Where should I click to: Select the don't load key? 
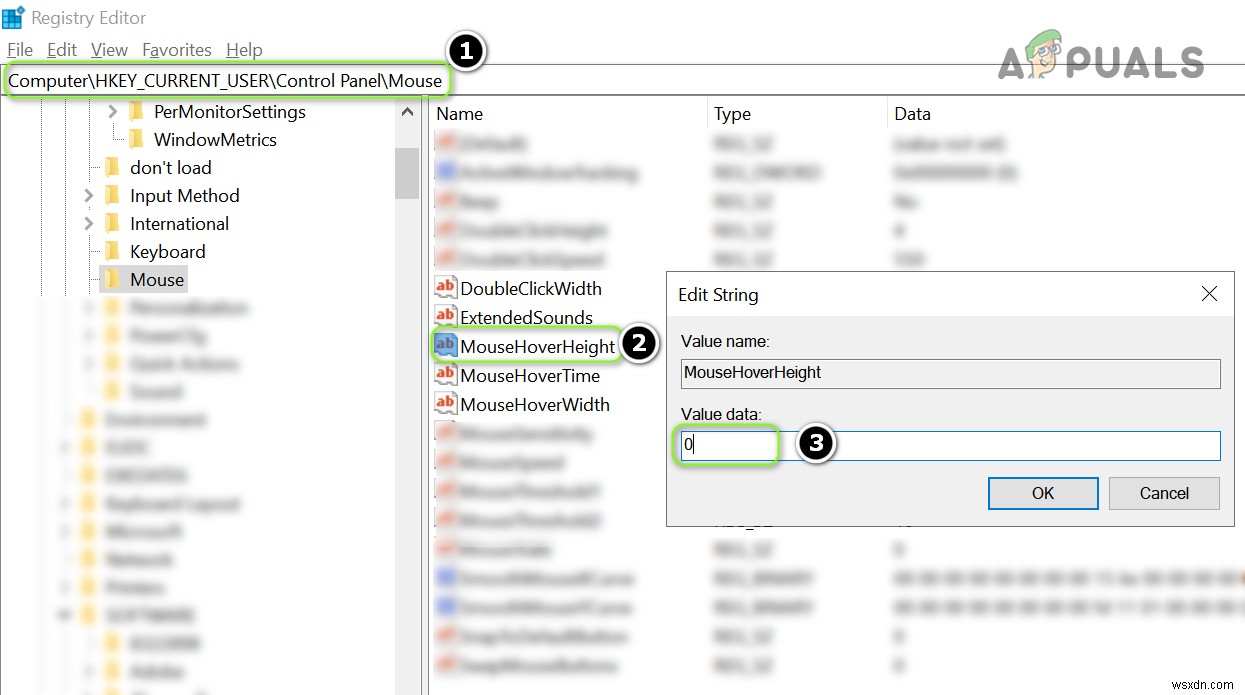[171, 168]
